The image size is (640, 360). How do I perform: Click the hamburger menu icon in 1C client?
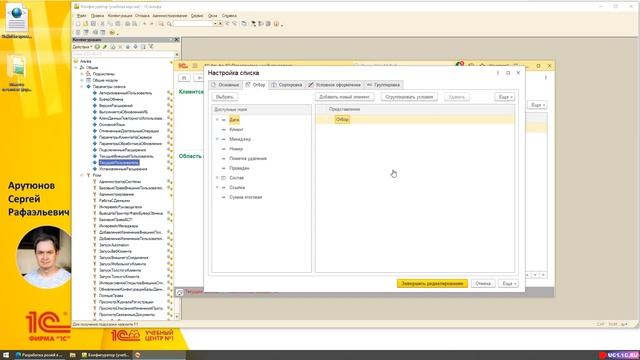point(195,66)
